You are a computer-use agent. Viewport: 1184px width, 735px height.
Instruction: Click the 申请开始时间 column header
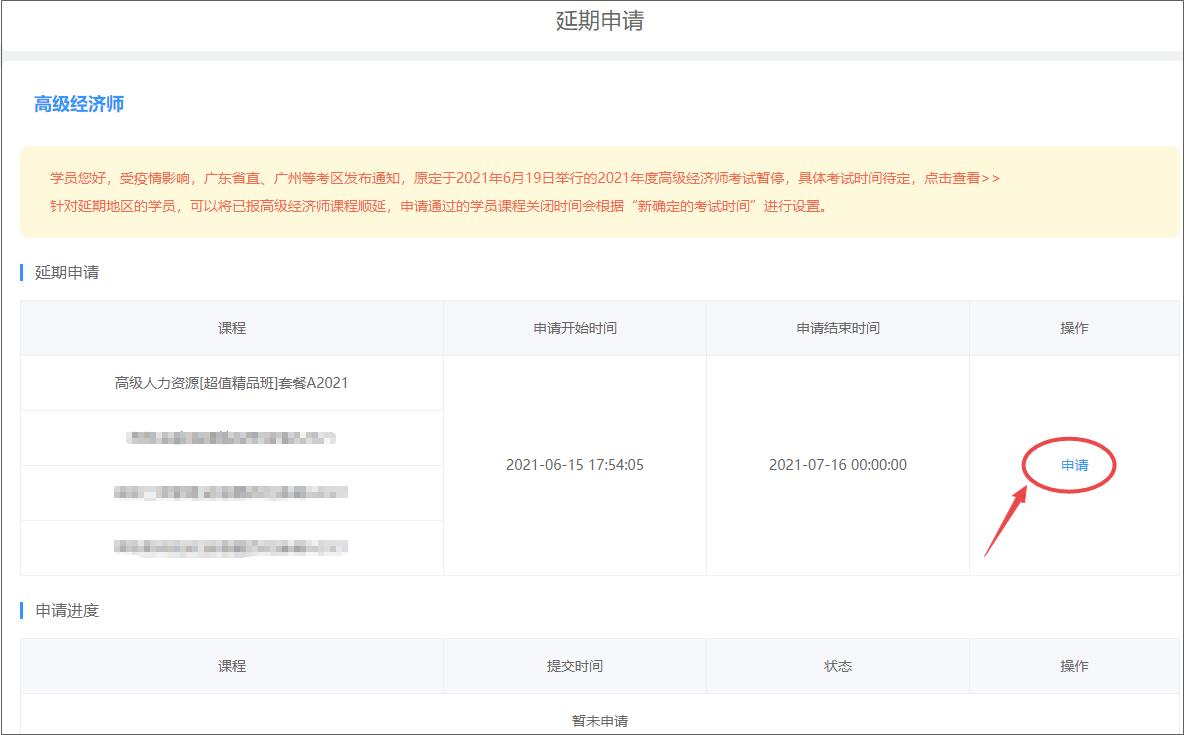[x=575, y=328]
